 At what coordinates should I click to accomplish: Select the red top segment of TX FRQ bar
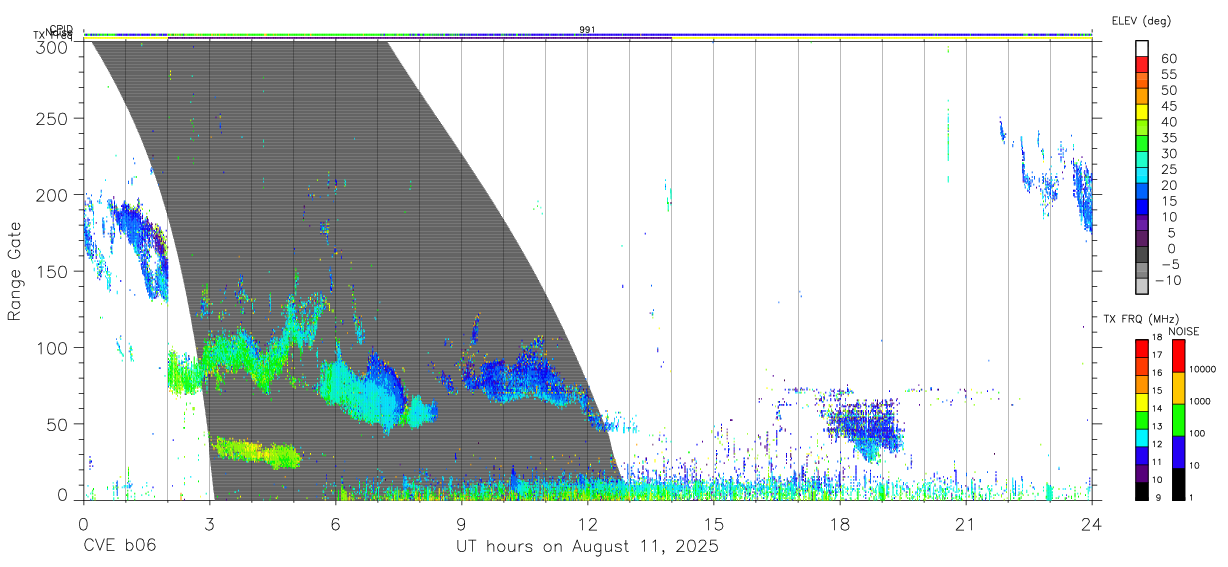1142,349
